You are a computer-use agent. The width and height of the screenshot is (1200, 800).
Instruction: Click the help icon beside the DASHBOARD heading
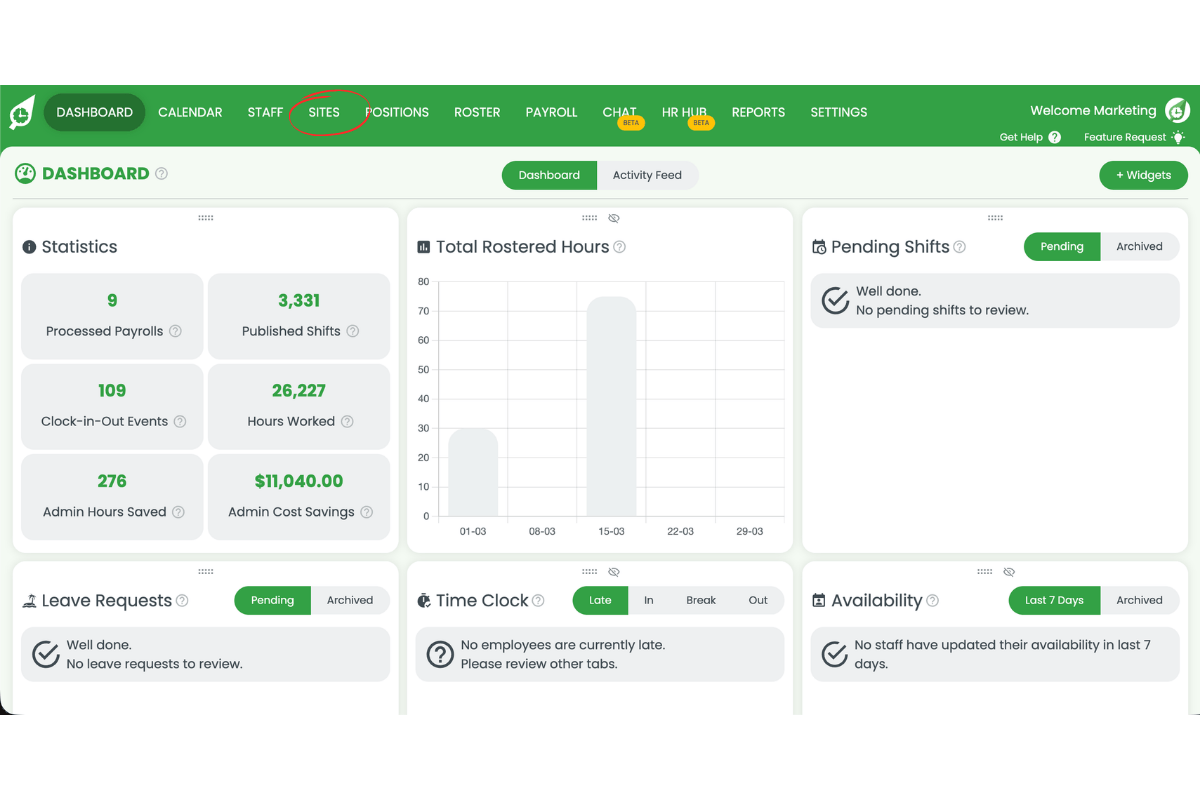pyautogui.click(x=162, y=173)
